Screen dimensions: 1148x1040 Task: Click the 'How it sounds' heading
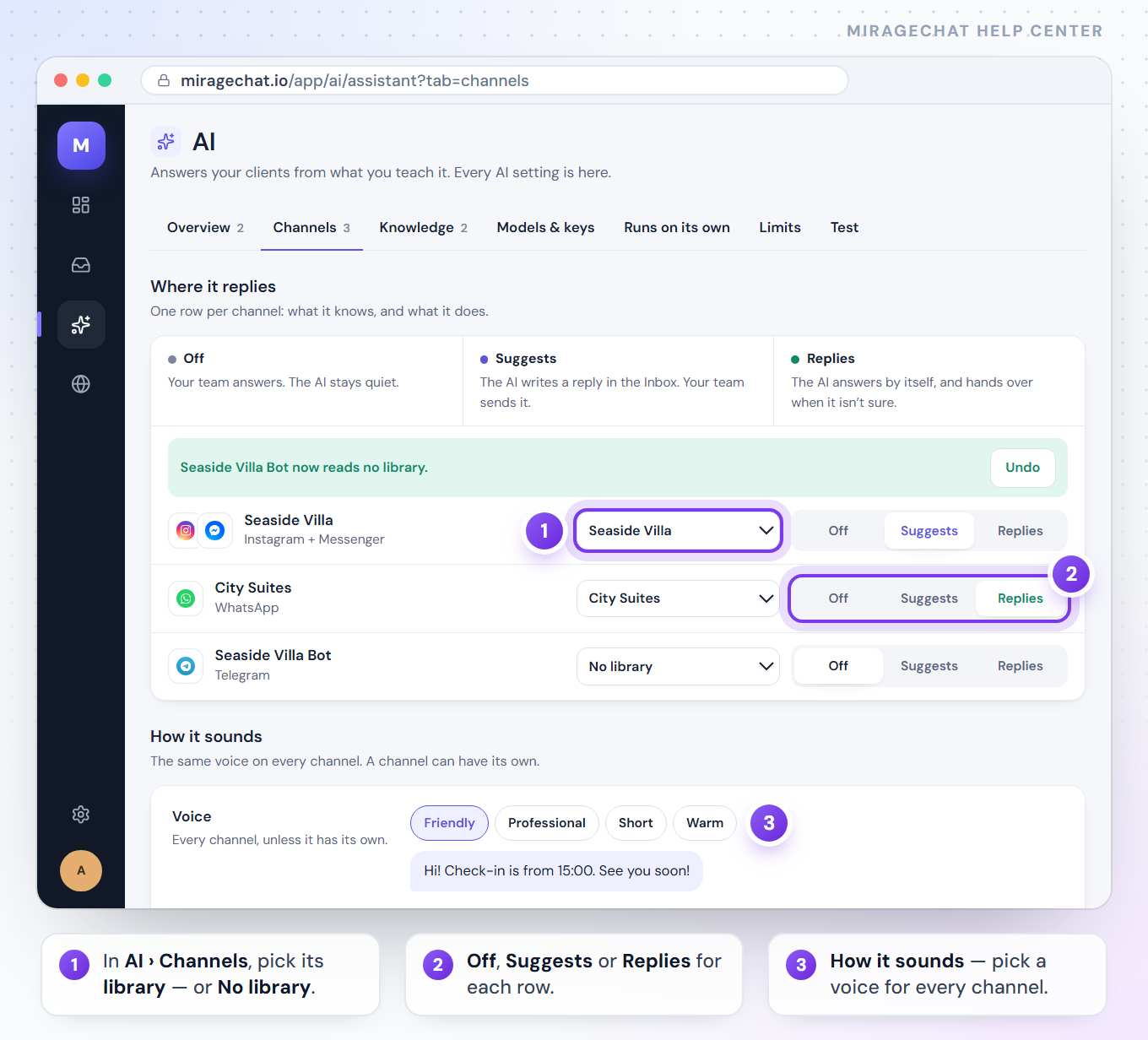click(206, 737)
